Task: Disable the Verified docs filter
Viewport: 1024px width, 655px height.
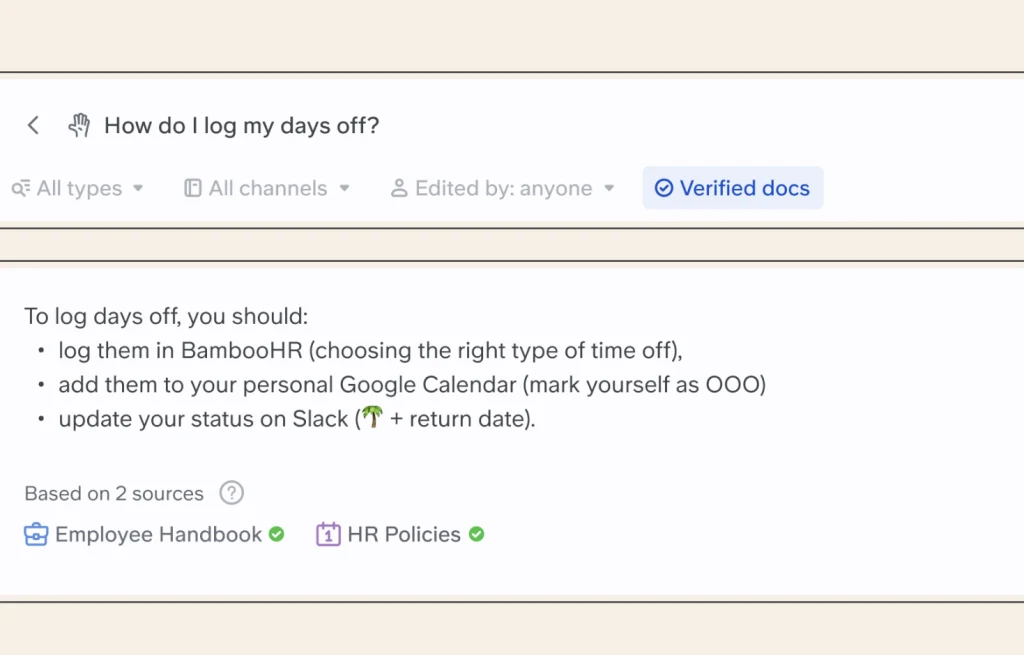Action: pos(733,188)
